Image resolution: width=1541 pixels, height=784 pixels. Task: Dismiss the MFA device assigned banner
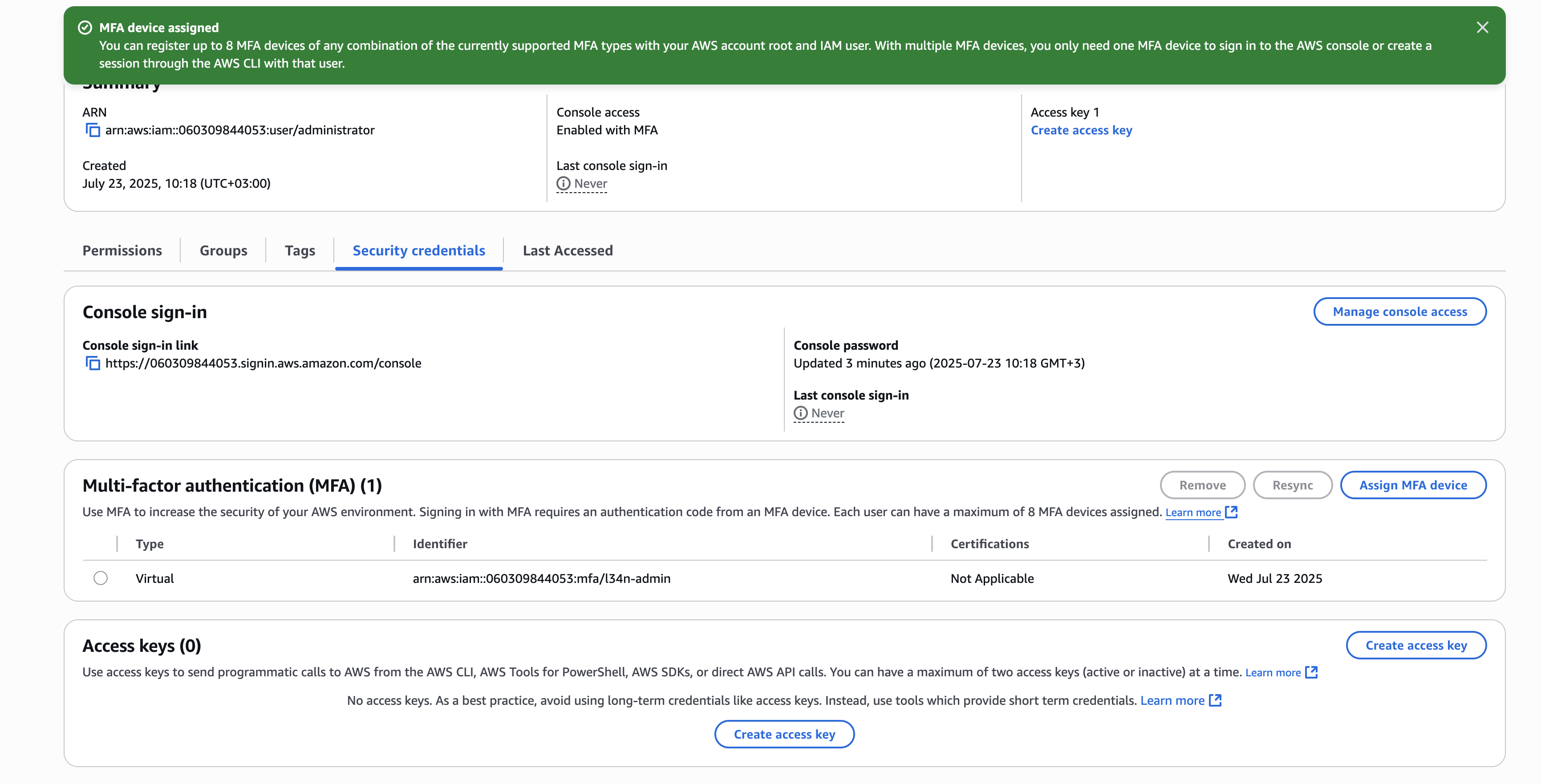[x=1482, y=28]
